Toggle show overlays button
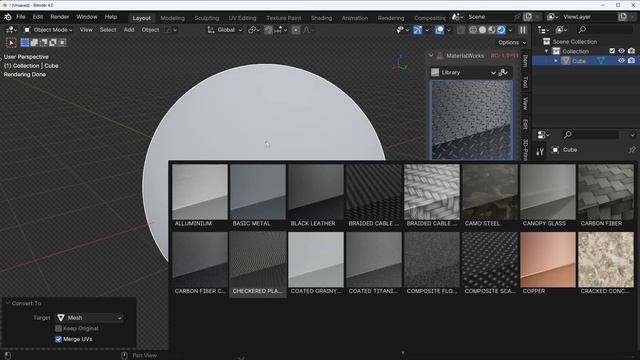Screen dimensions: 640x360 pyautogui.click(x=439, y=30)
